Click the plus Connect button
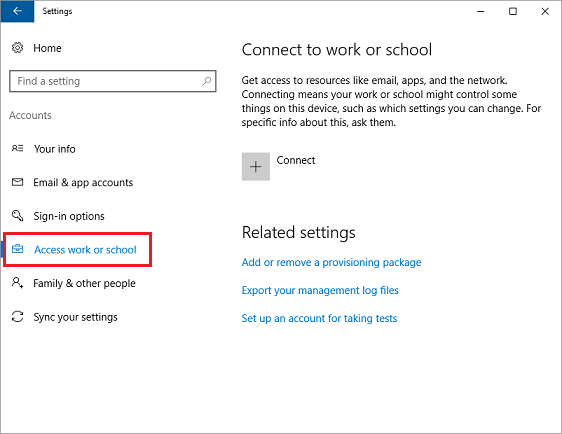This screenshot has height=434, width=562. pyautogui.click(x=256, y=166)
